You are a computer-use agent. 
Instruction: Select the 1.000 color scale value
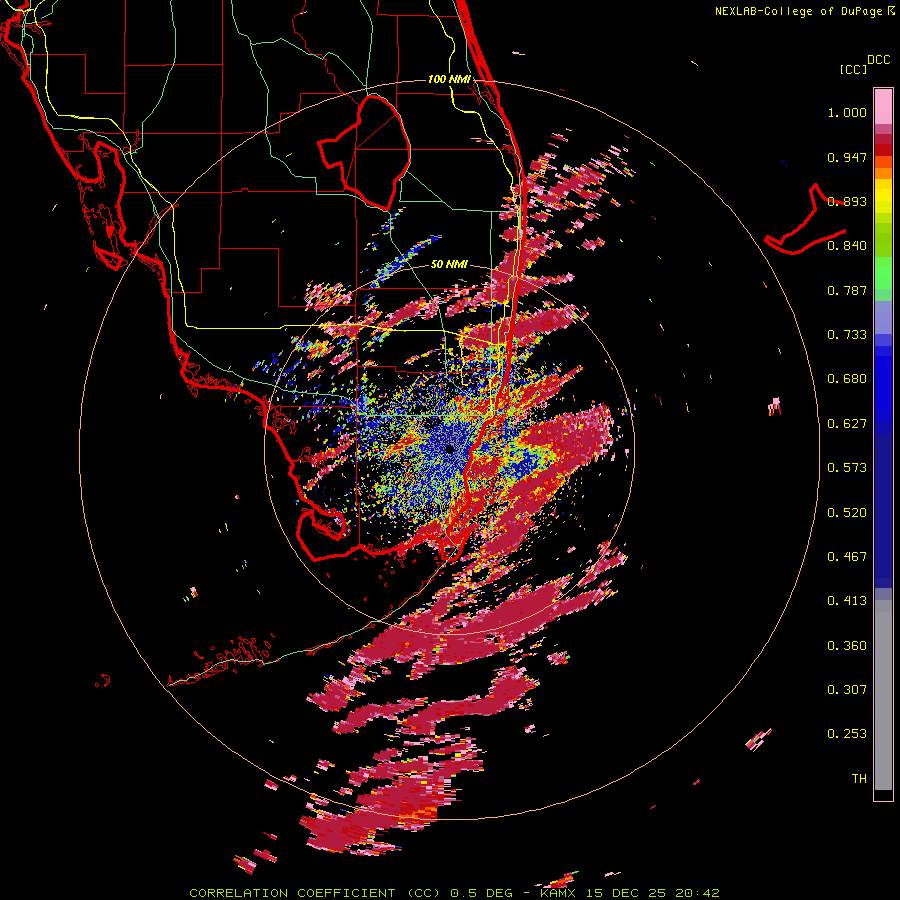point(847,112)
